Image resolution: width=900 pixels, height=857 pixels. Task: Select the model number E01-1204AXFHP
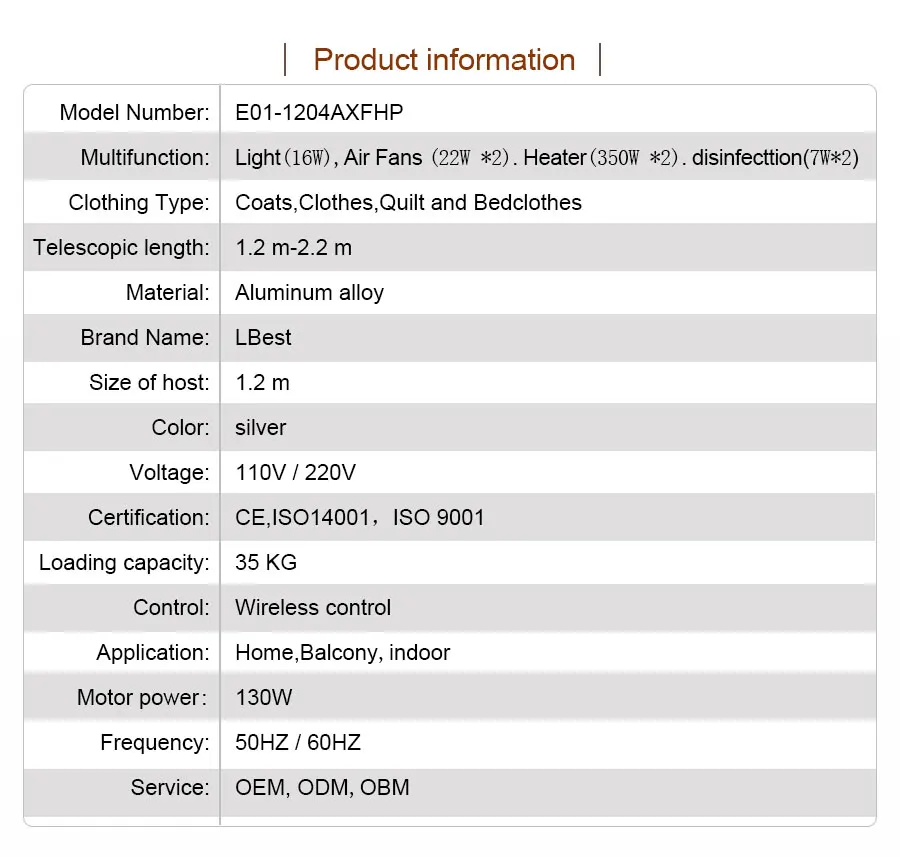tap(319, 113)
